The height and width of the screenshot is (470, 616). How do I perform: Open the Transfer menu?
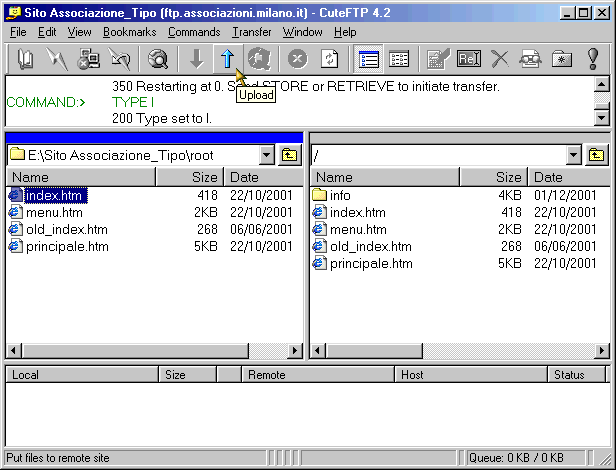251,32
